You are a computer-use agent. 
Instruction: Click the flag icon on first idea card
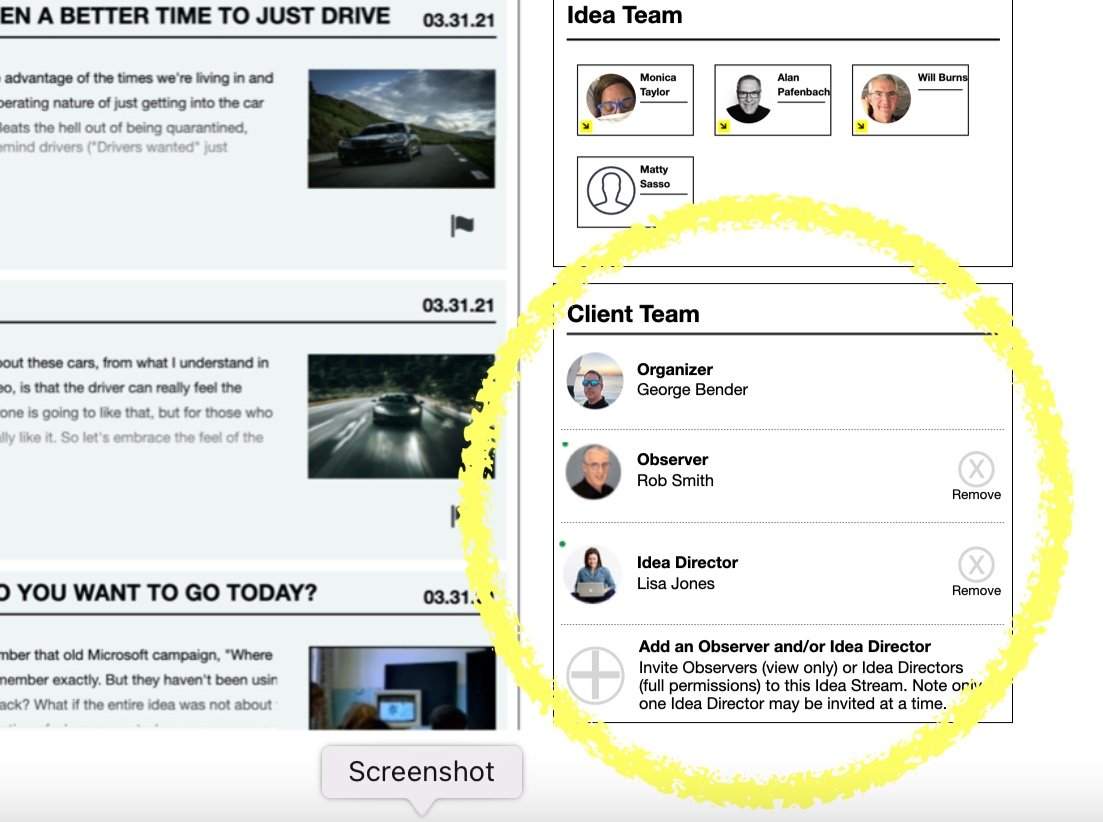[462, 226]
